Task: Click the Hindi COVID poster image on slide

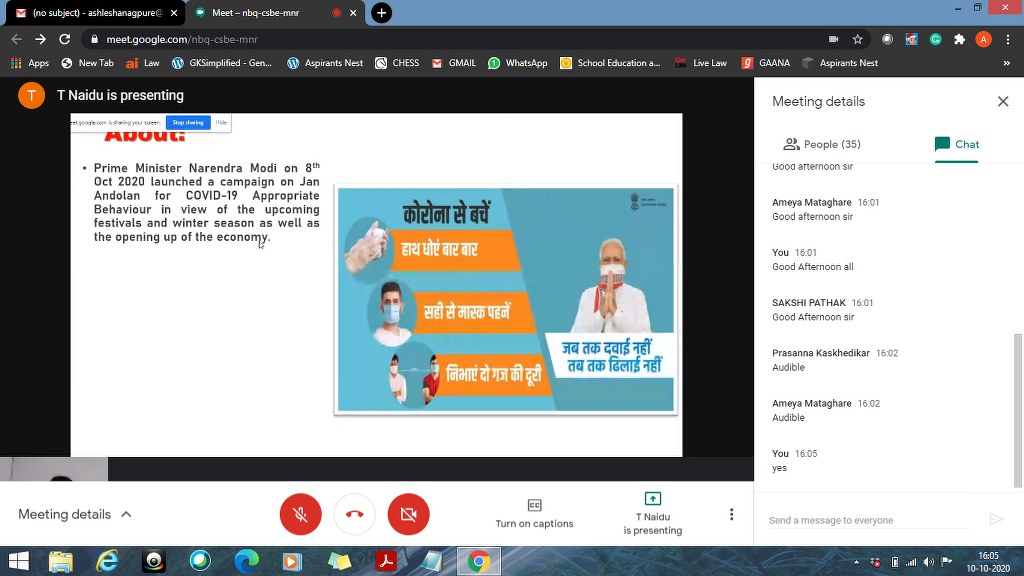Action: (x=506, y=300)
